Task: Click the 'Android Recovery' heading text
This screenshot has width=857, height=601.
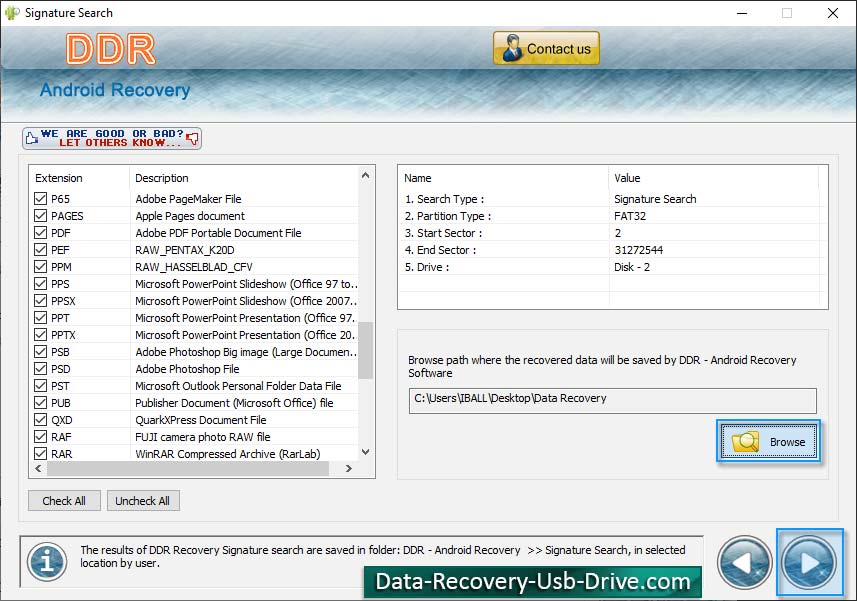Action: click(115, 90)
